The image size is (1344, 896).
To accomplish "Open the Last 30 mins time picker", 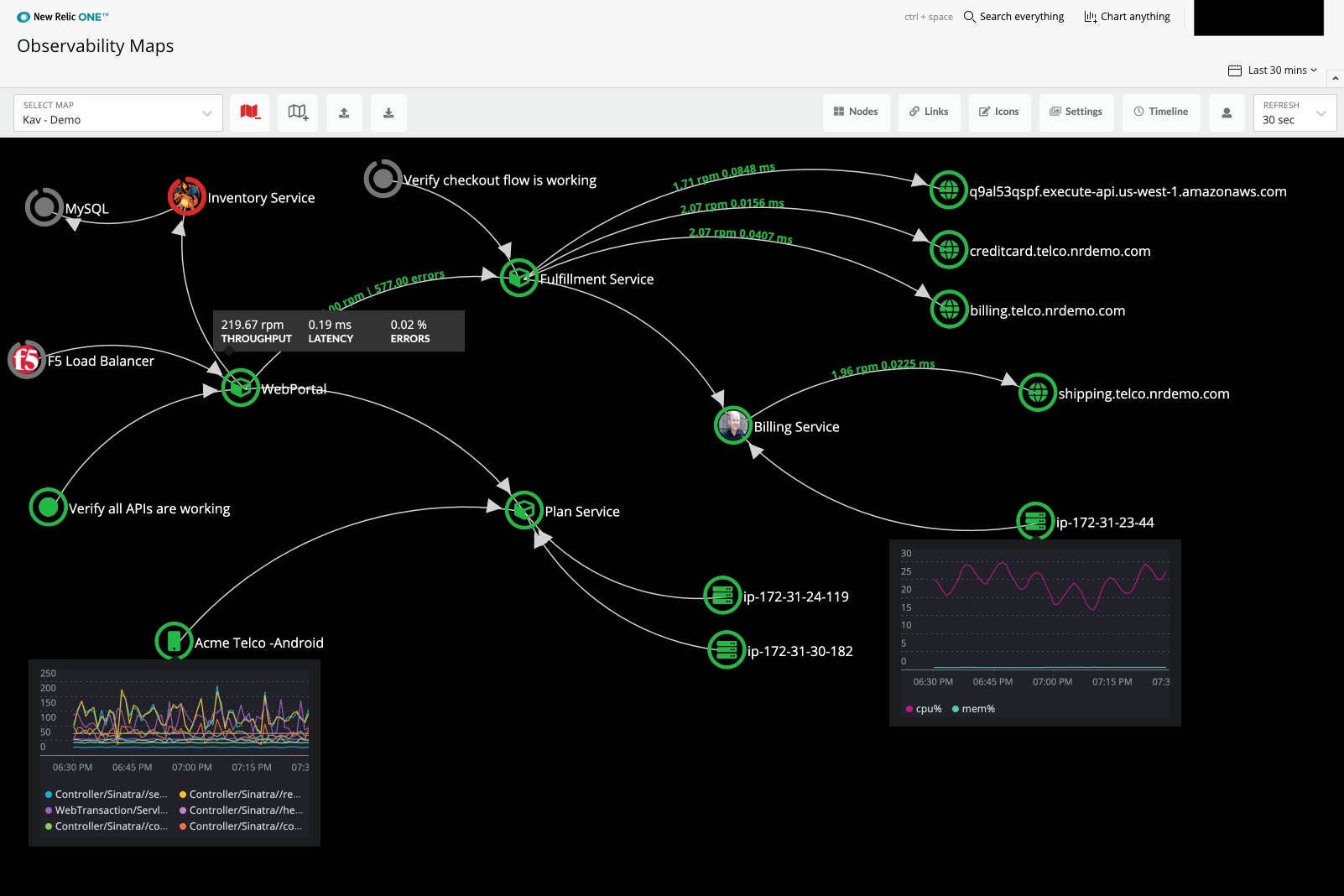I will pos(1273,70).
